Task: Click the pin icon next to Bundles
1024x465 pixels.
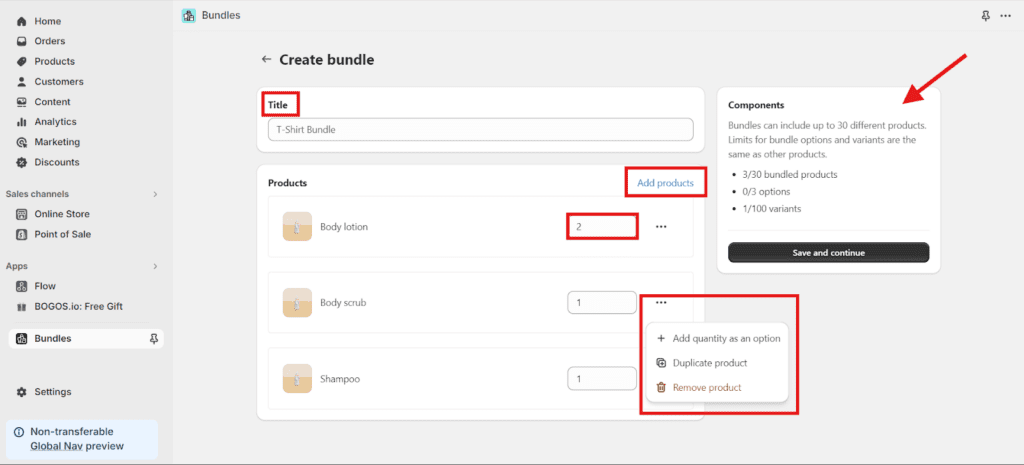Action: 153,339
